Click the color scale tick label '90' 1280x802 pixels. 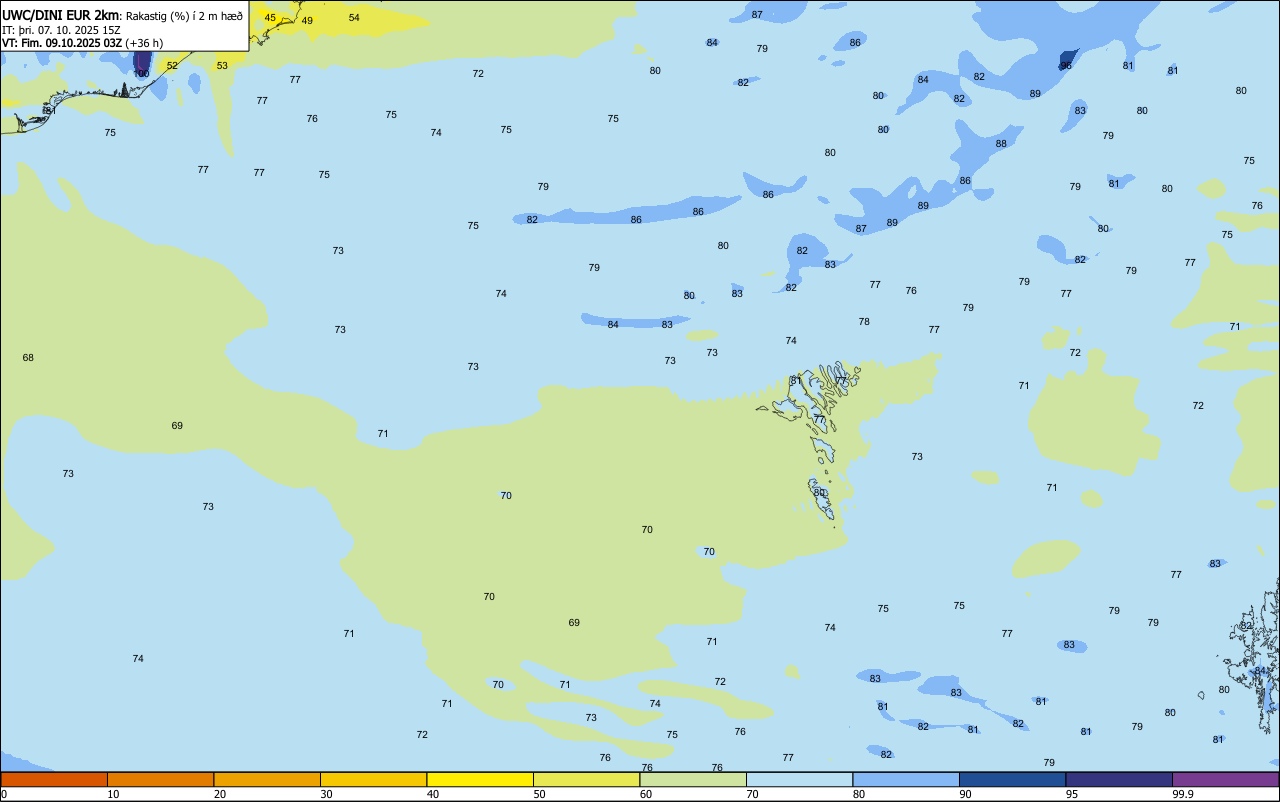click(x=965, y=794)
